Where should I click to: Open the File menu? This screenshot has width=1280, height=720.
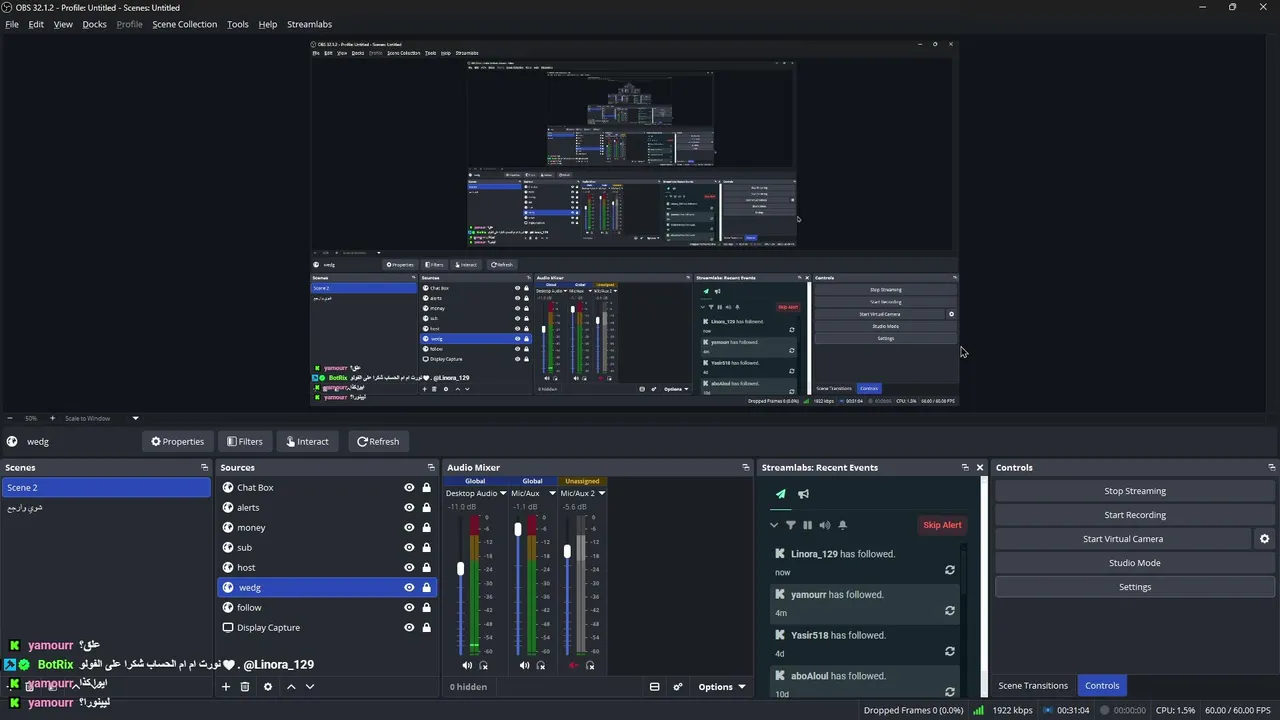click(x=12, y=24)
